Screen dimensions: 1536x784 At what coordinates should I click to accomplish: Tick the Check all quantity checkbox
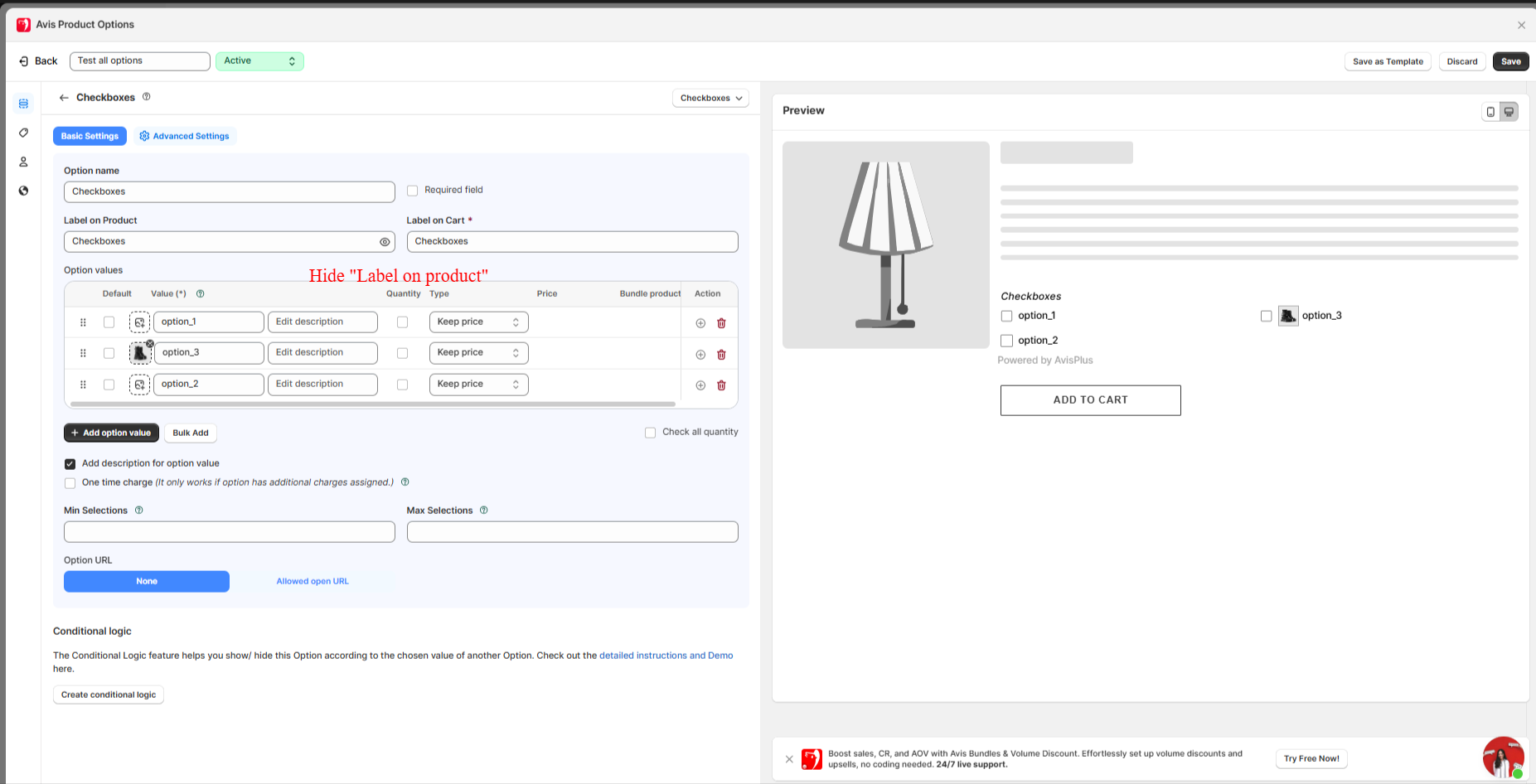651,433
